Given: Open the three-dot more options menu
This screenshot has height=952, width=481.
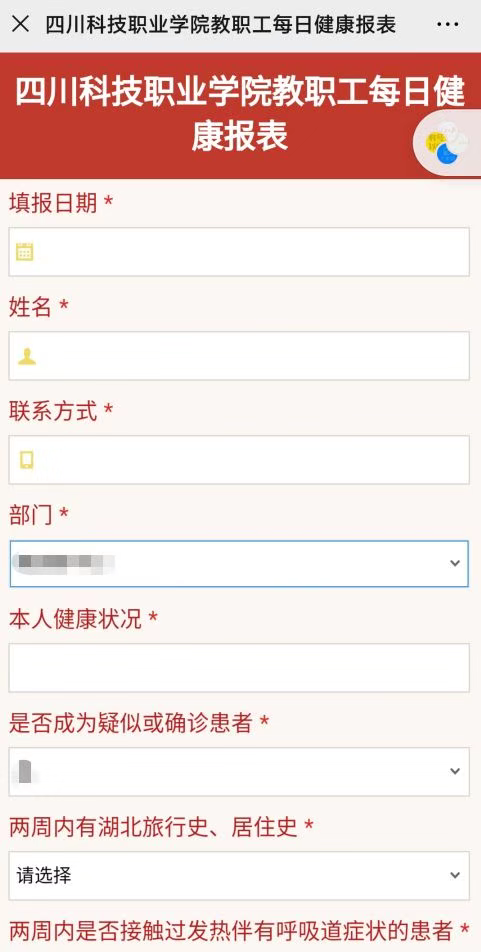Looking at the screenshot, I should 448,25.
